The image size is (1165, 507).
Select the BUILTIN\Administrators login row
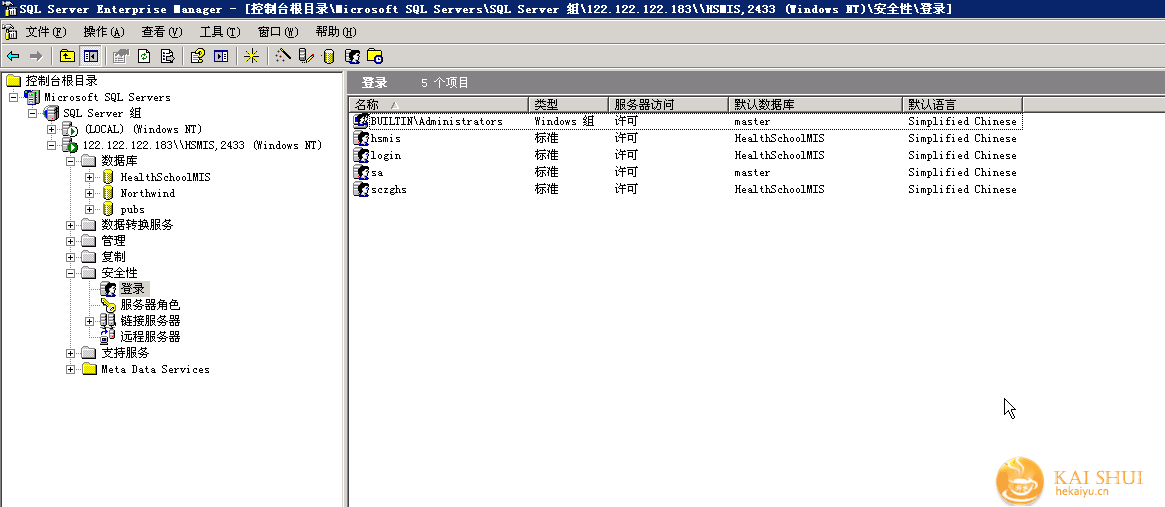685,121
